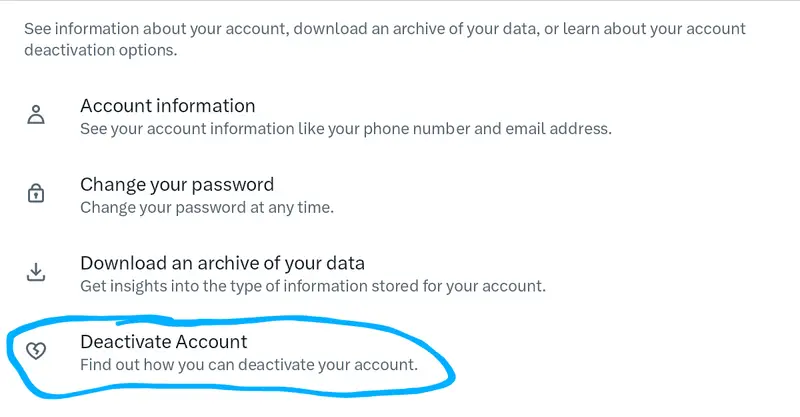Click the blue hand-drawn circle outline
The image size is (800, 417).
(x=452, y=369)
